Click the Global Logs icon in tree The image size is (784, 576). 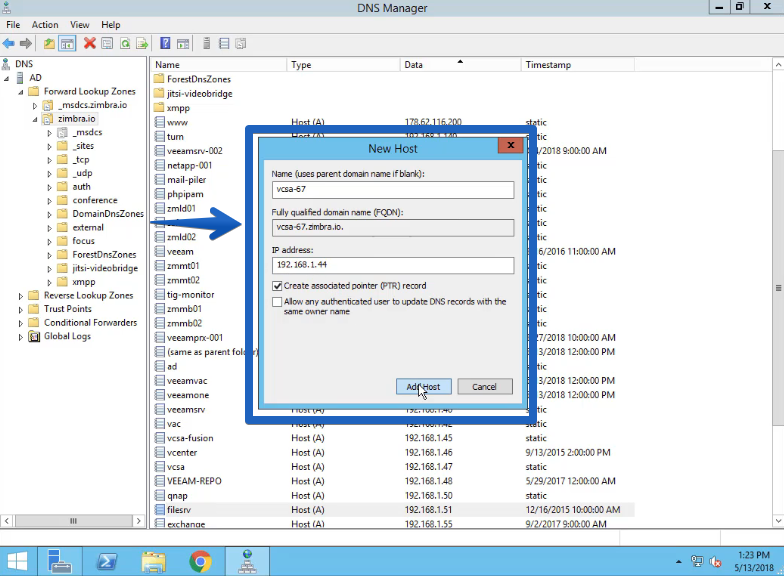[34, 336]
